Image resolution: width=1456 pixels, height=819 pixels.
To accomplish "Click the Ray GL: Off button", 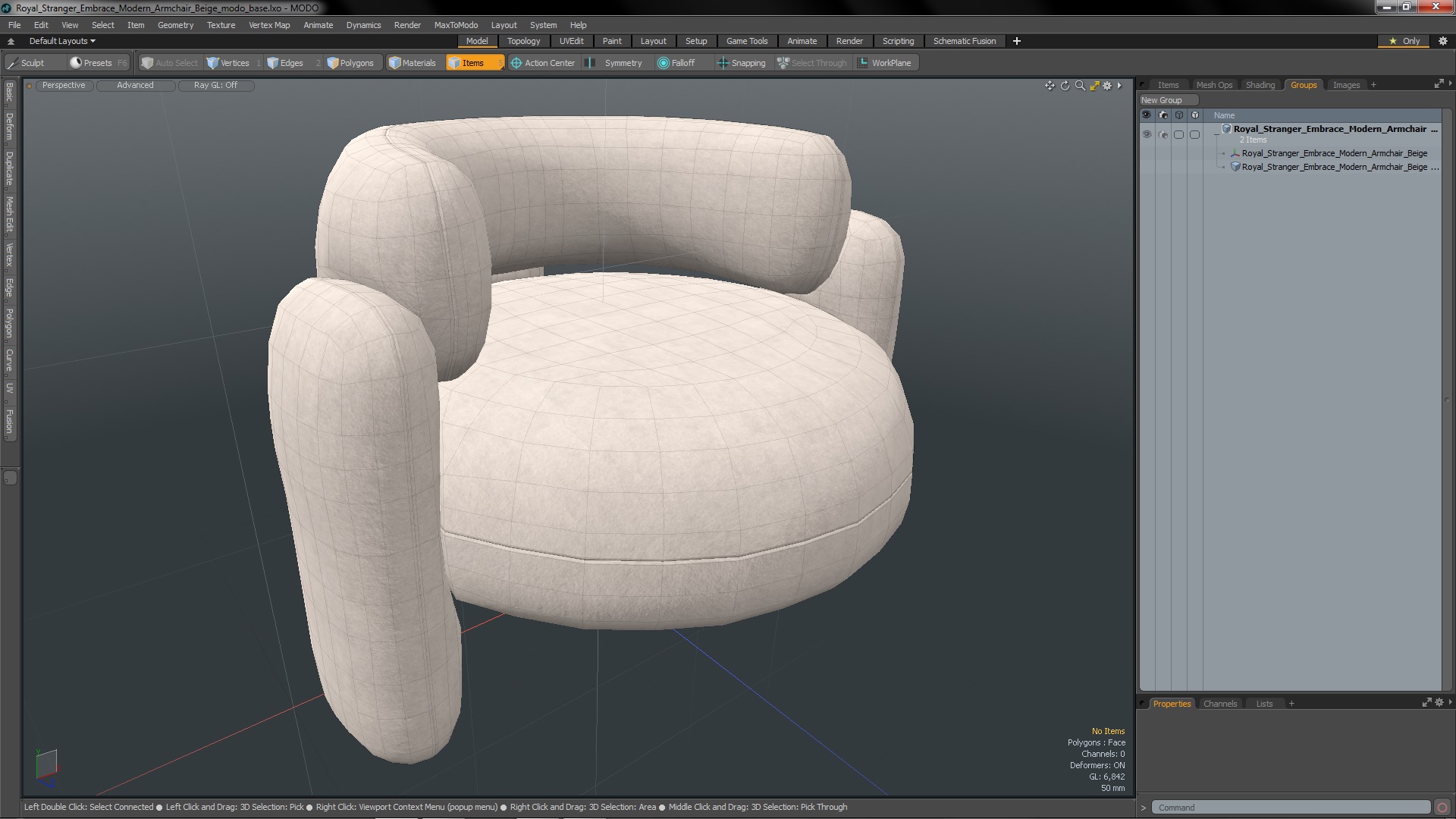I will (215, 85).
